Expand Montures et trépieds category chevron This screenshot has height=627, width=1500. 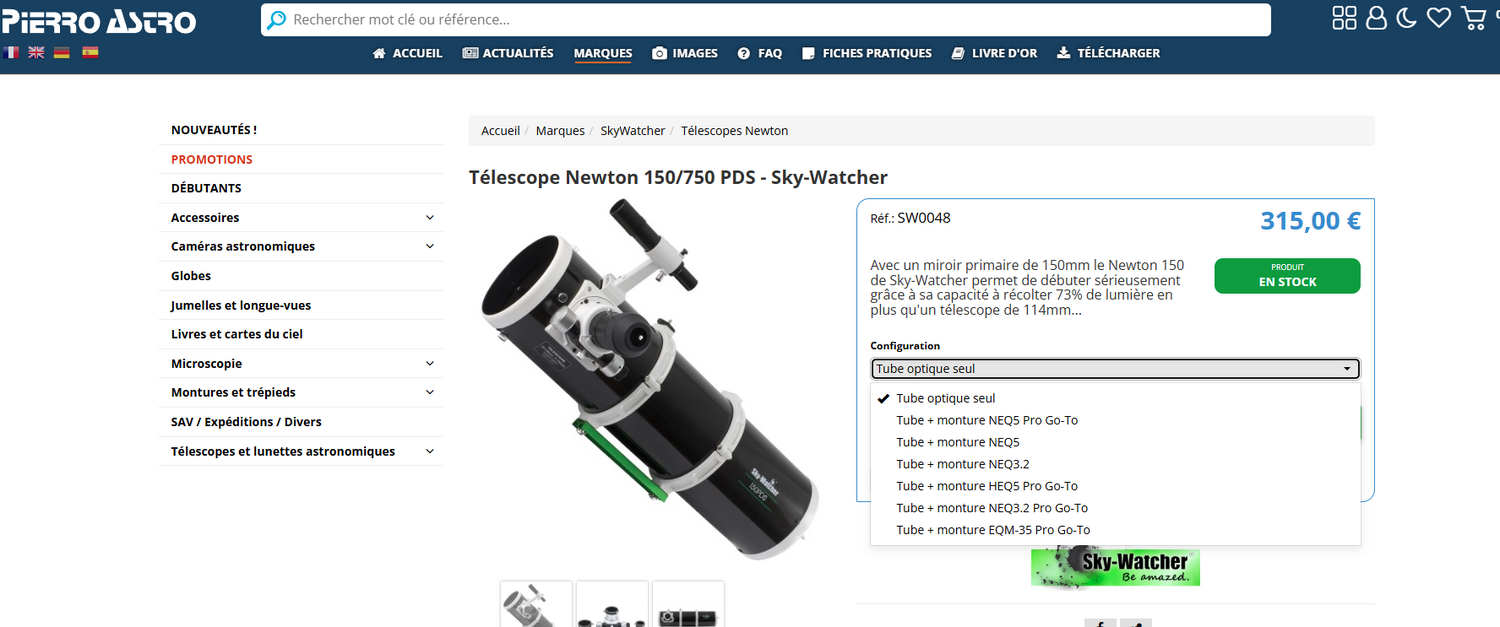(430, 392)
